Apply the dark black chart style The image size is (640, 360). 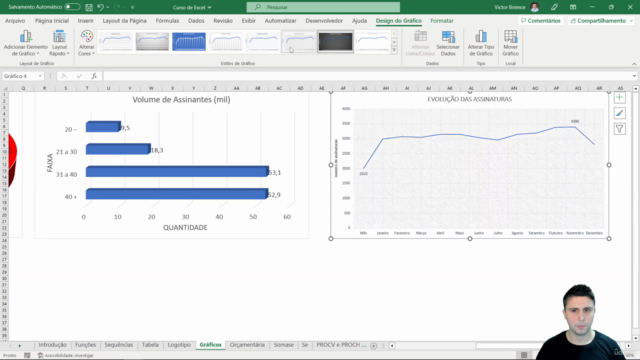coord(336,42)
